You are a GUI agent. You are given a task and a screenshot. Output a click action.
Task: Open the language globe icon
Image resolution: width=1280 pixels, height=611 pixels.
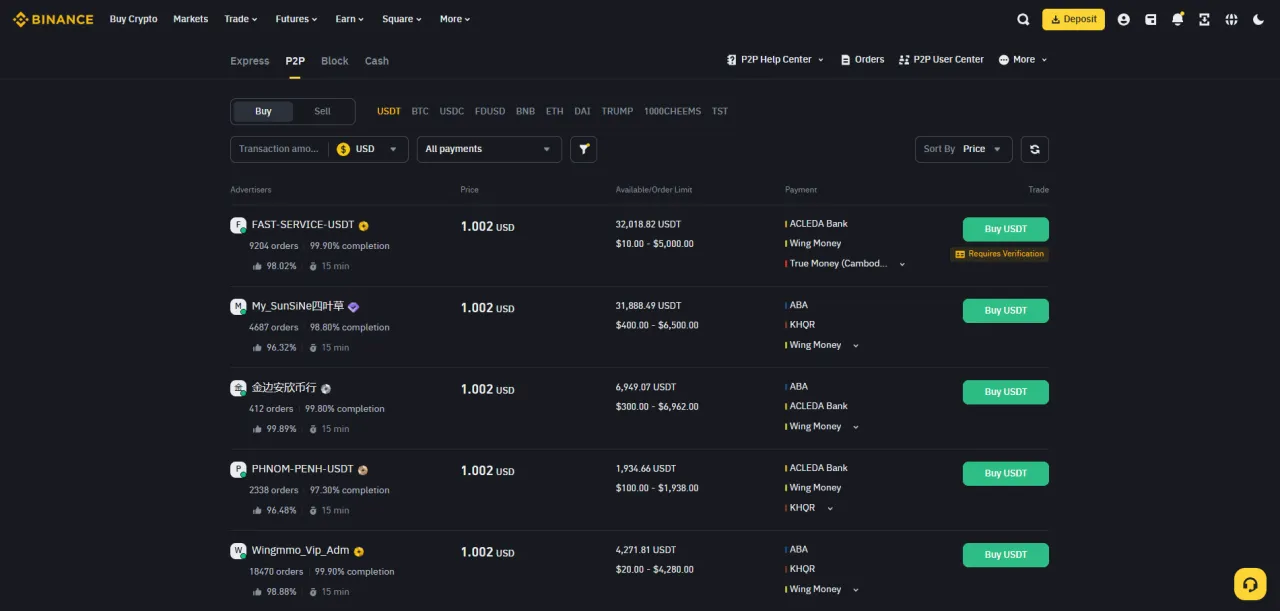coord(1231,18)
